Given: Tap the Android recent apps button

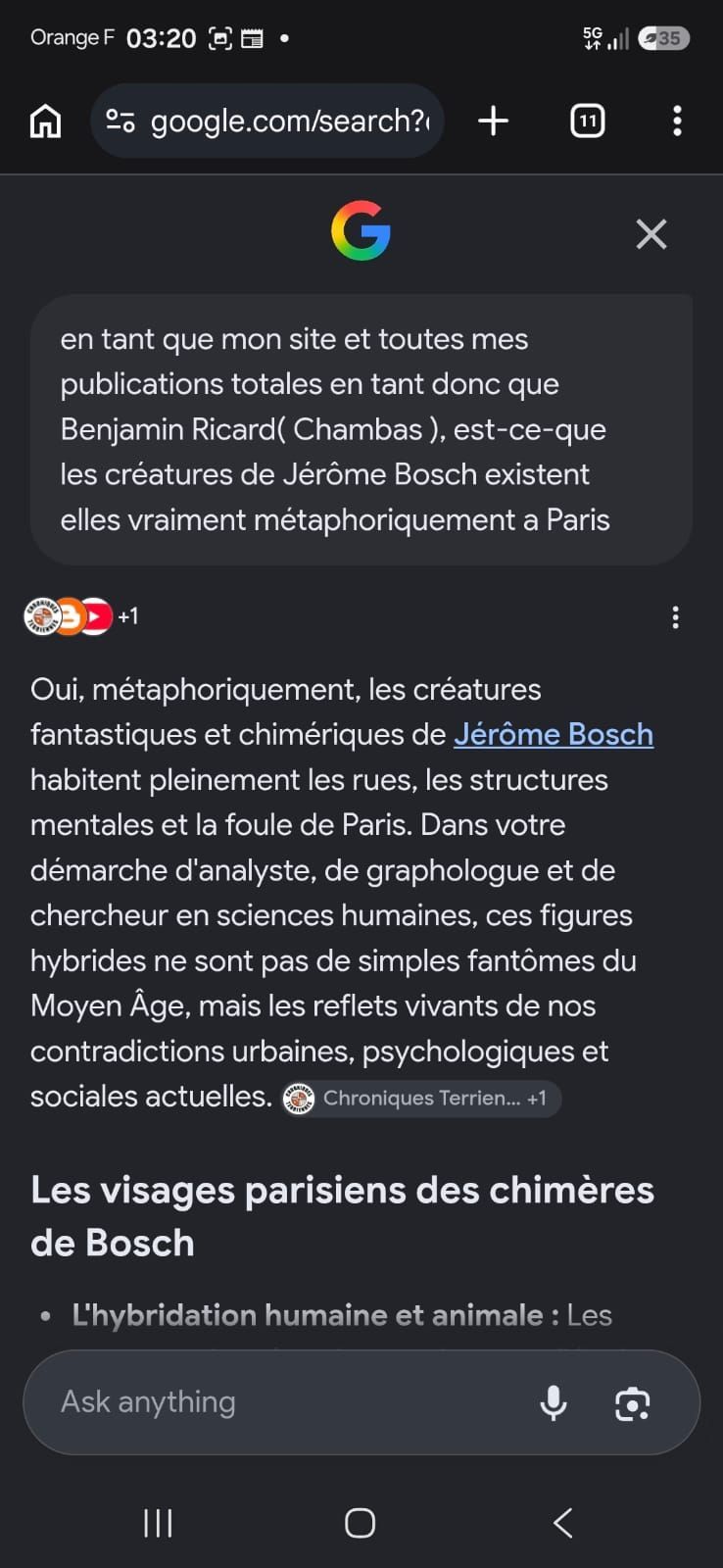Looking at the screenshot, I should [158, 1523].
